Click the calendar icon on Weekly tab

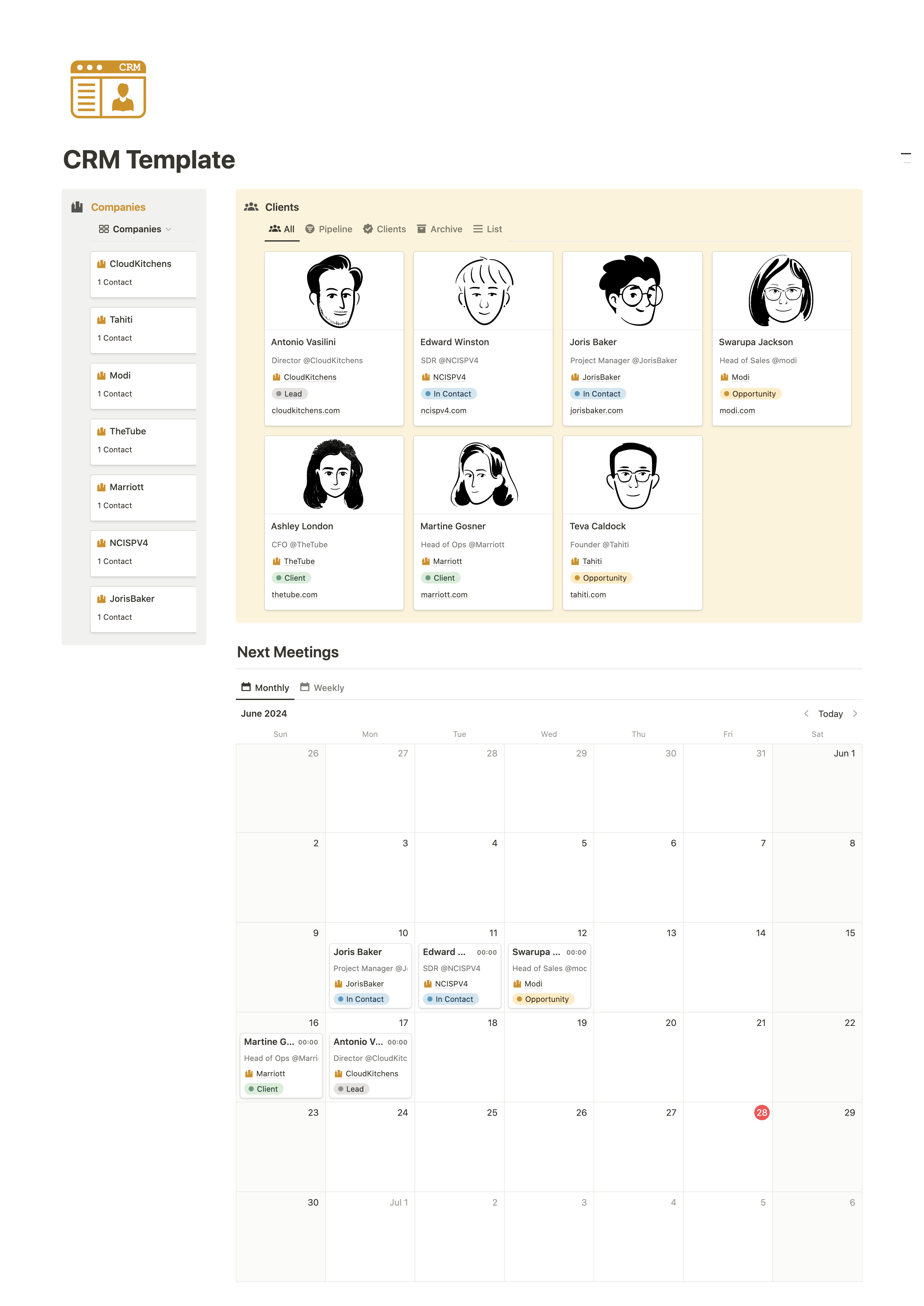[305, 687]
